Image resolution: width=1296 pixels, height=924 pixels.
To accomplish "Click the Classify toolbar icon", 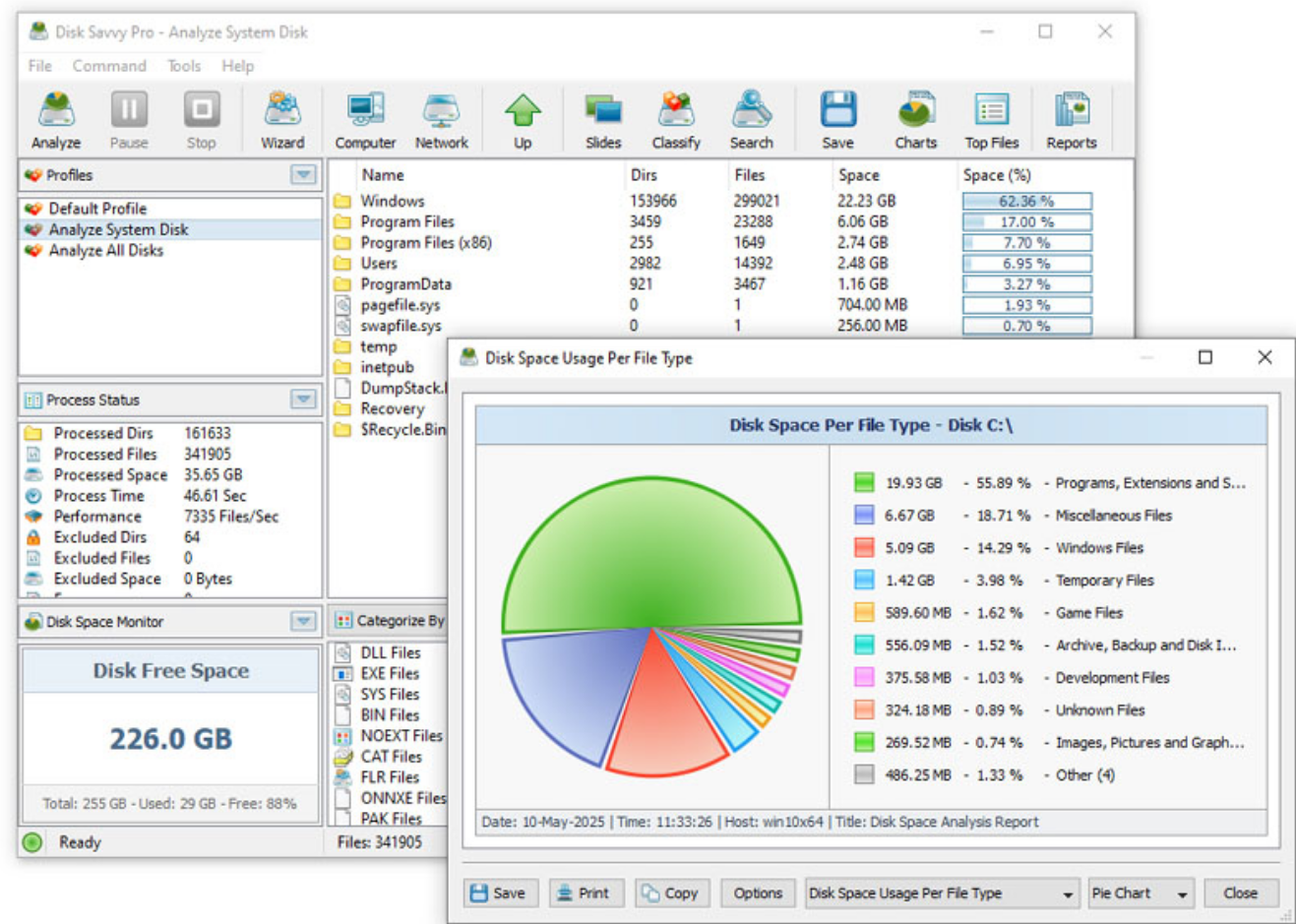I will pos(675,118).
